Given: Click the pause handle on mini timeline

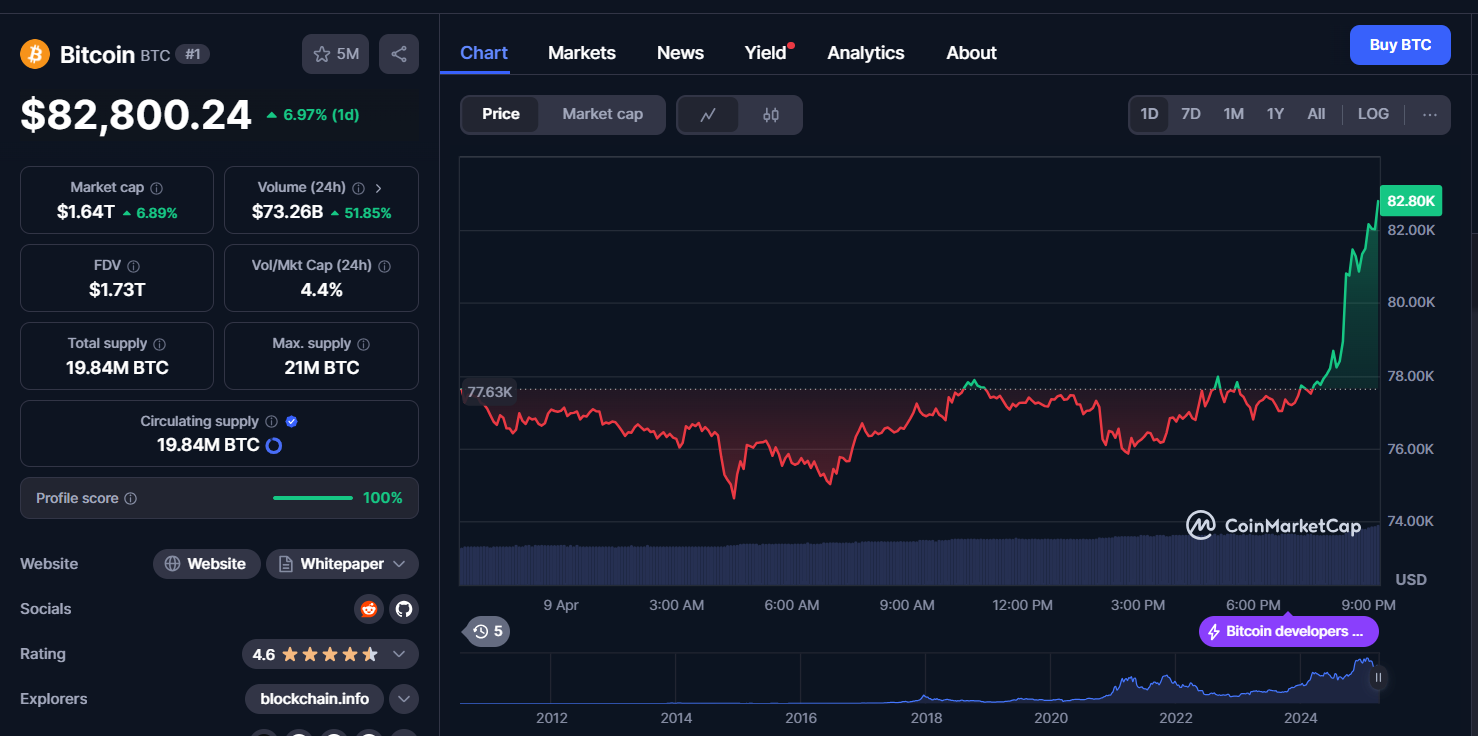Looking at the screenshot, I should [1378, 677].
